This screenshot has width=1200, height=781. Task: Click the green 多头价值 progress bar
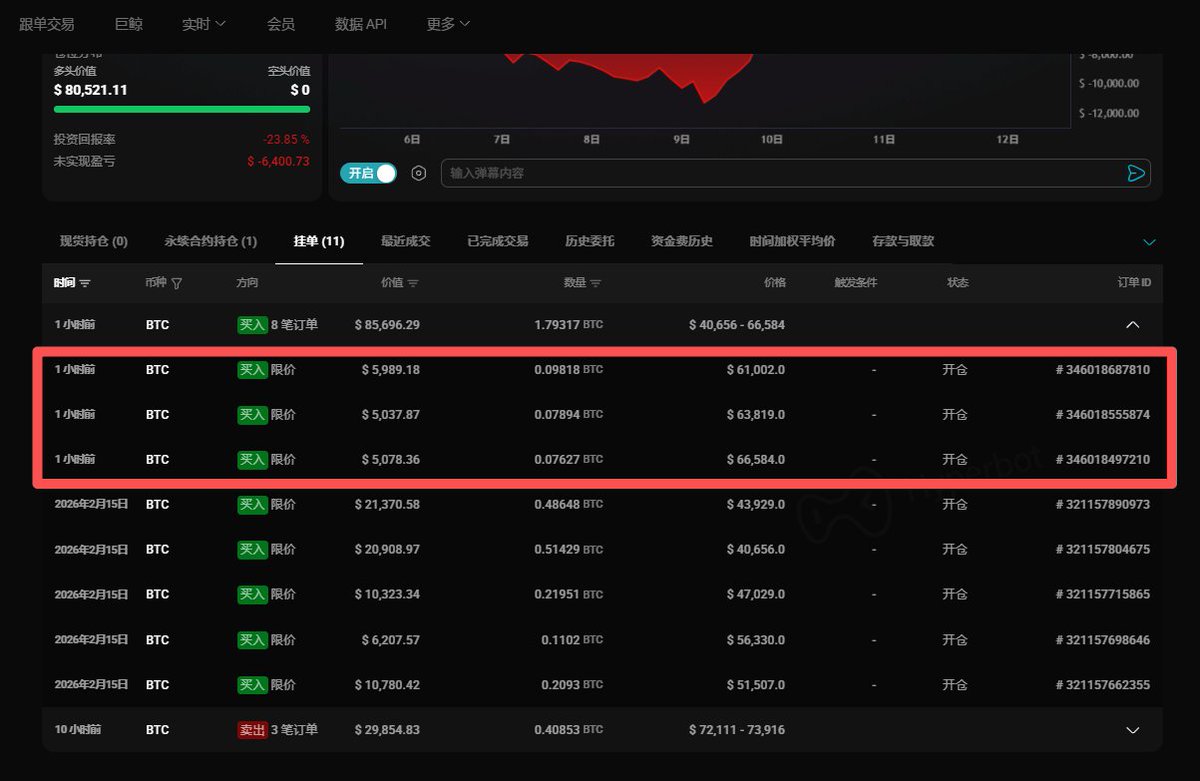click(x=182, y=109)
